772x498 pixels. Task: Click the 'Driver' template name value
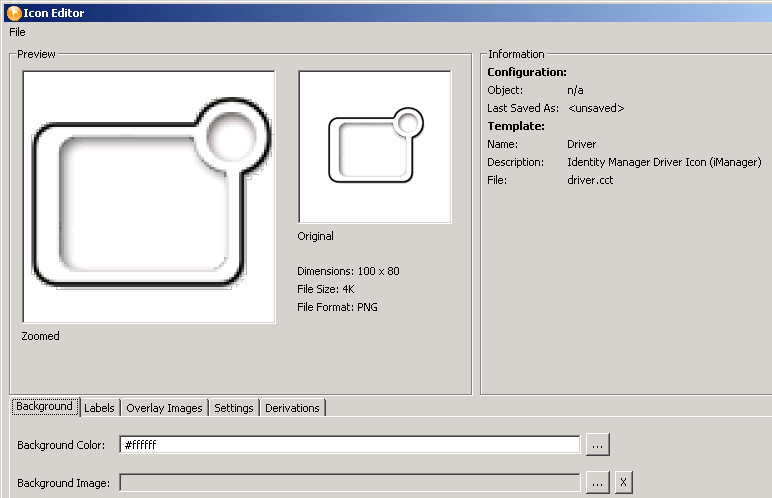coord(581,144)
